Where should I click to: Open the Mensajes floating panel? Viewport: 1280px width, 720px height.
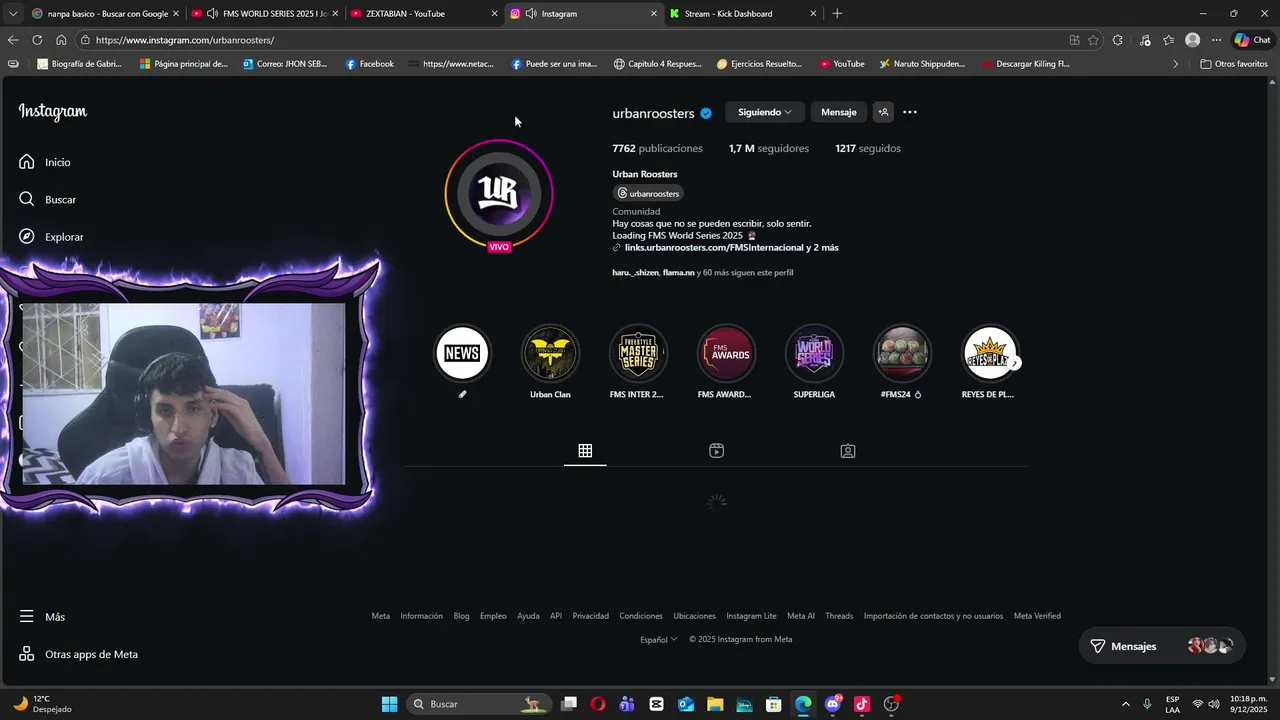1162,646
